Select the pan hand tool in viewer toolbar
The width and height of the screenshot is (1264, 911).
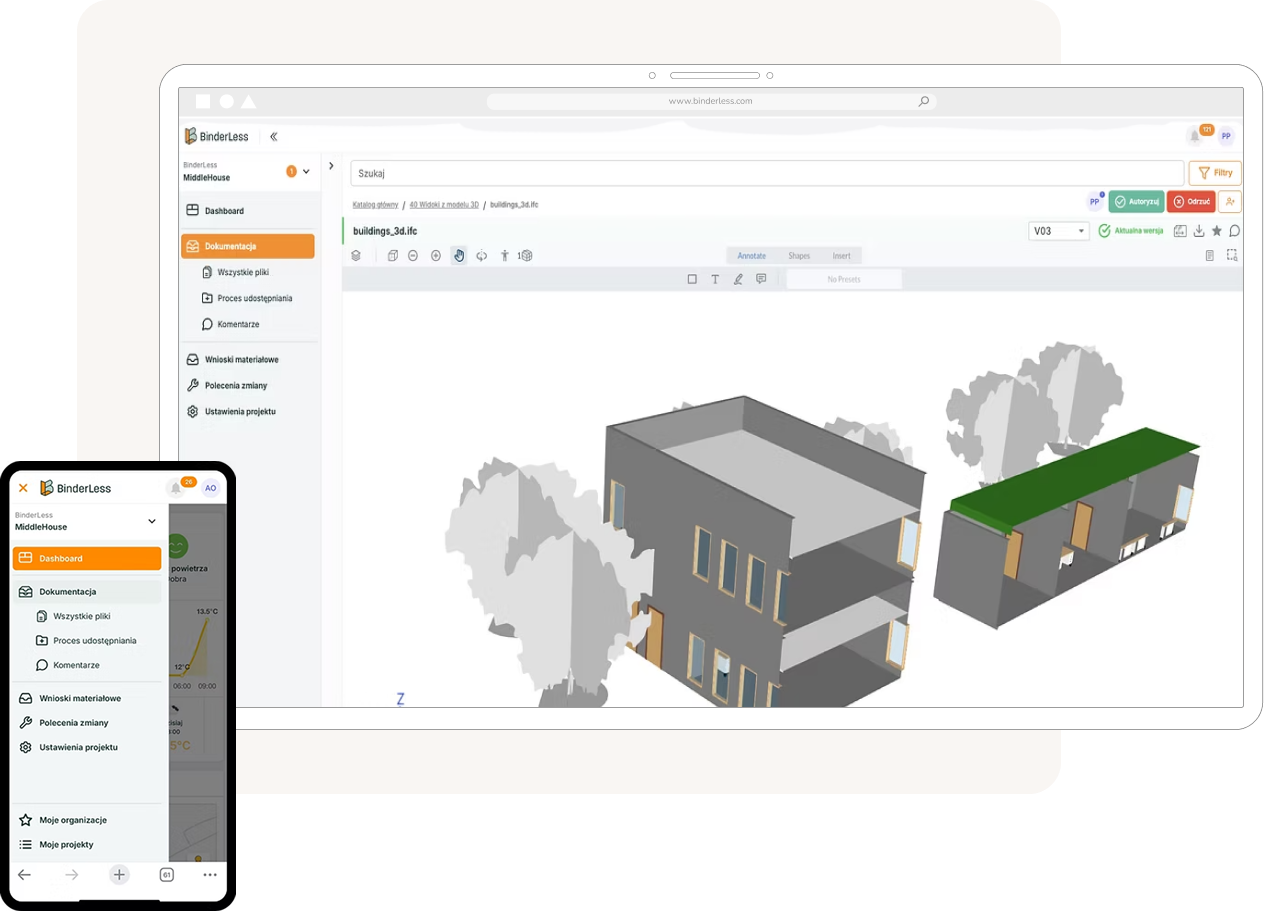pos(459,256)
